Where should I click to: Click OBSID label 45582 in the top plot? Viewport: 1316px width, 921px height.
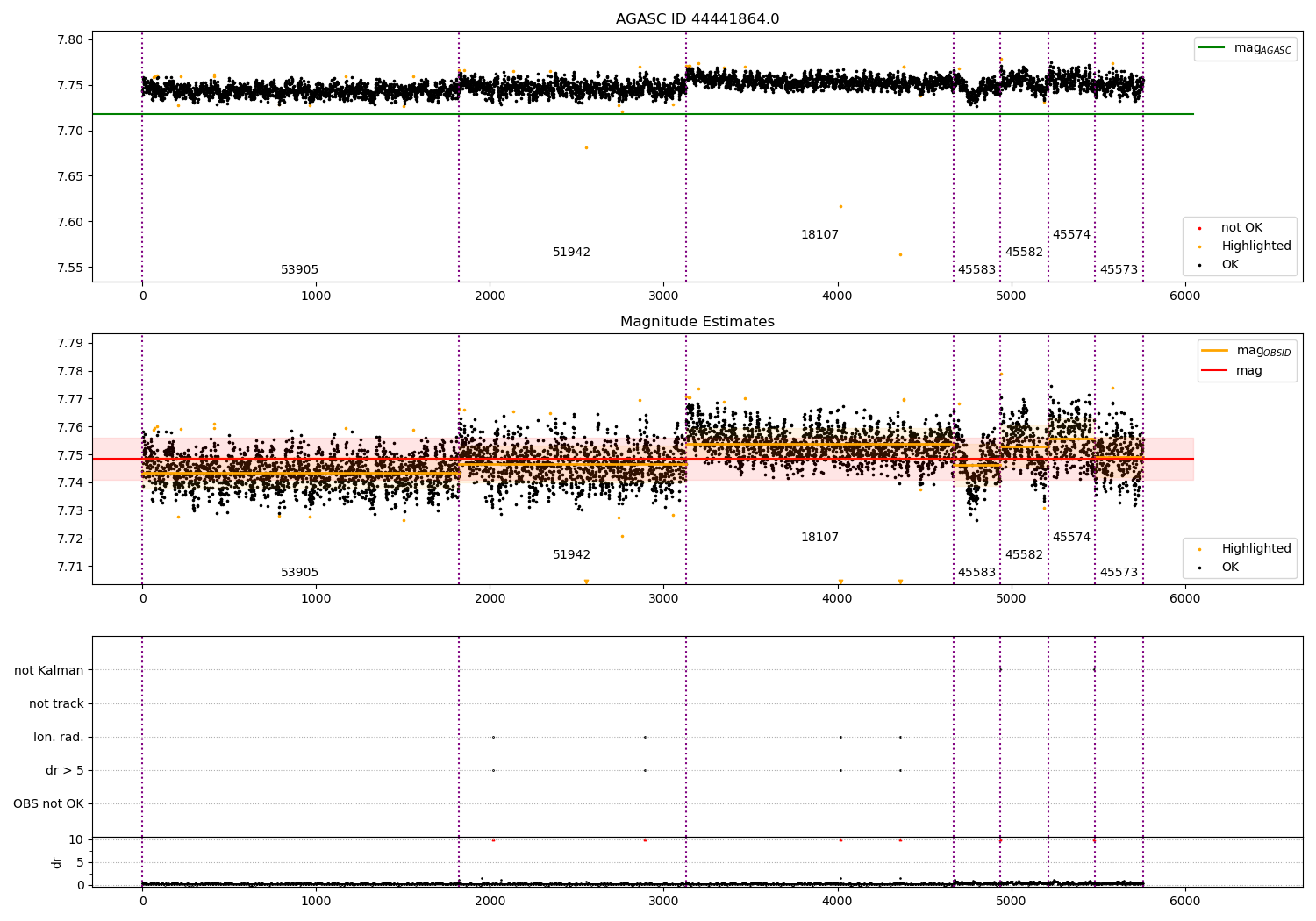[1024, 253]
